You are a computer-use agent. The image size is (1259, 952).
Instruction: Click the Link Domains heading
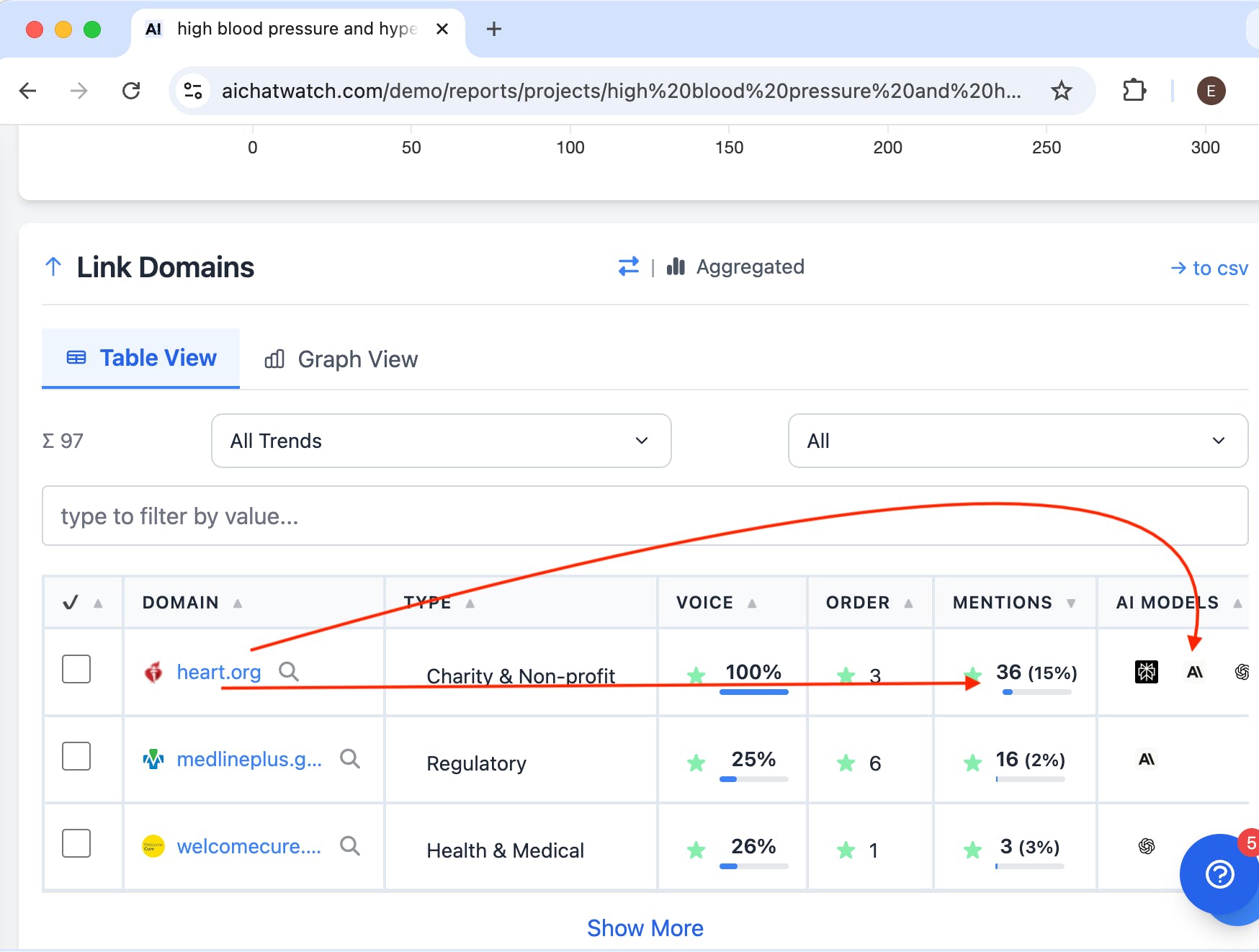[166, 267]
